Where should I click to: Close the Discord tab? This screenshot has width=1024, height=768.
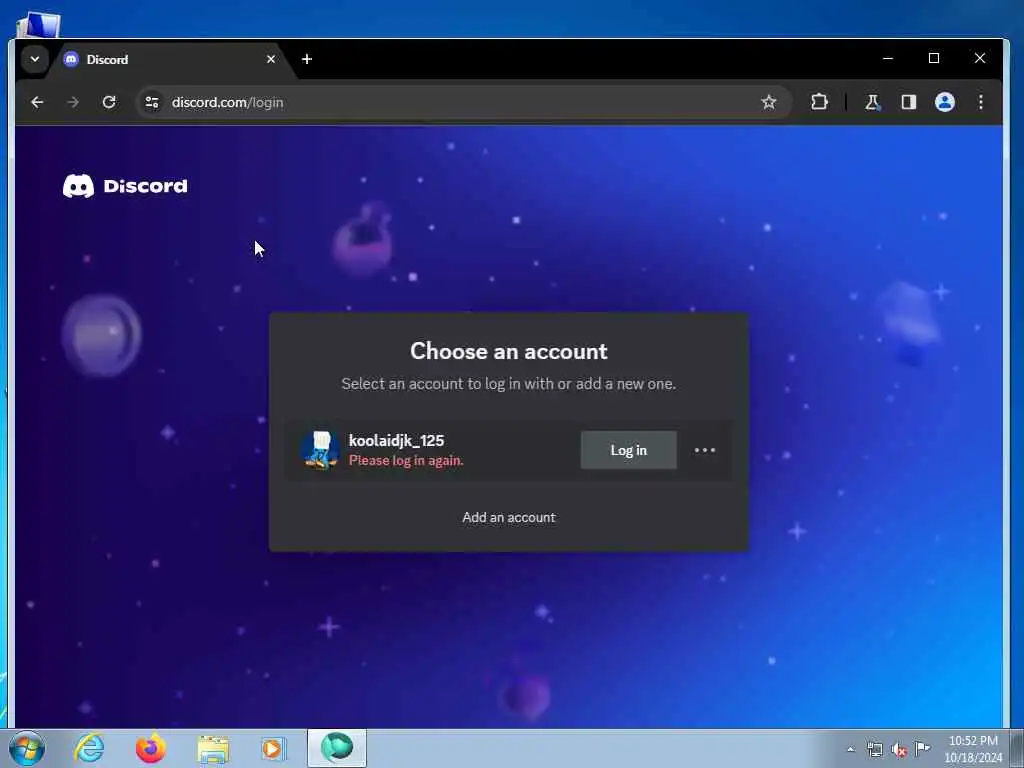[270, 59]
